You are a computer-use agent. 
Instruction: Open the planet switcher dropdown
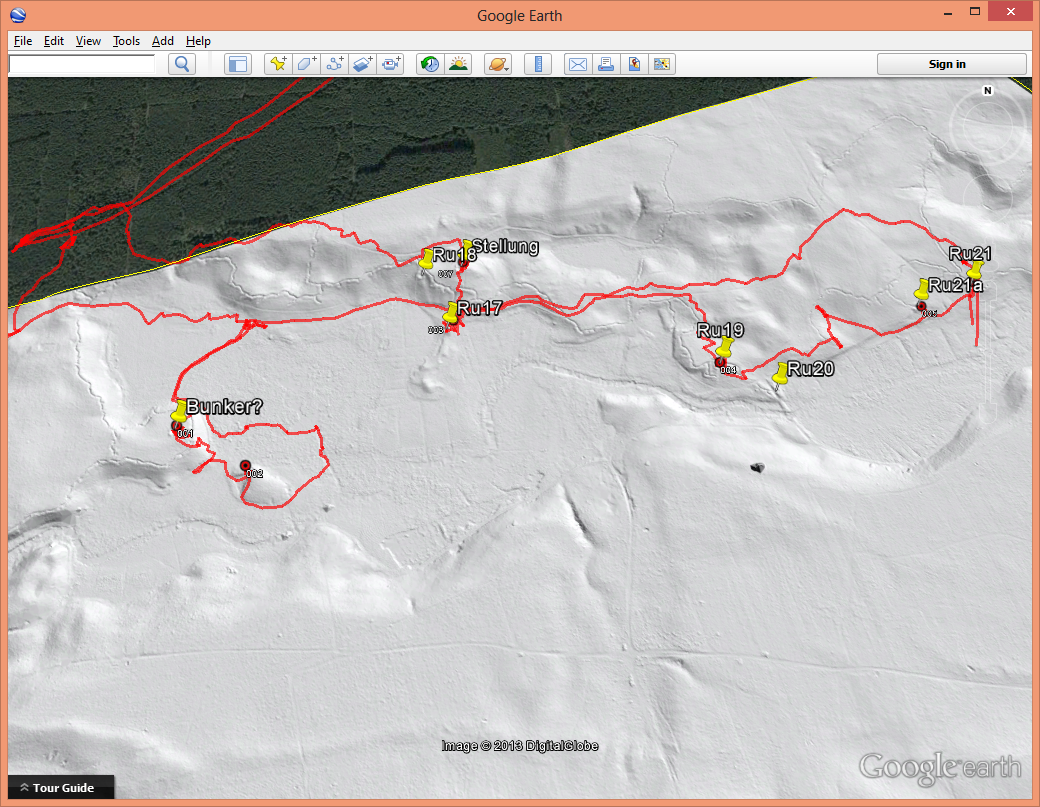[497, 64]
